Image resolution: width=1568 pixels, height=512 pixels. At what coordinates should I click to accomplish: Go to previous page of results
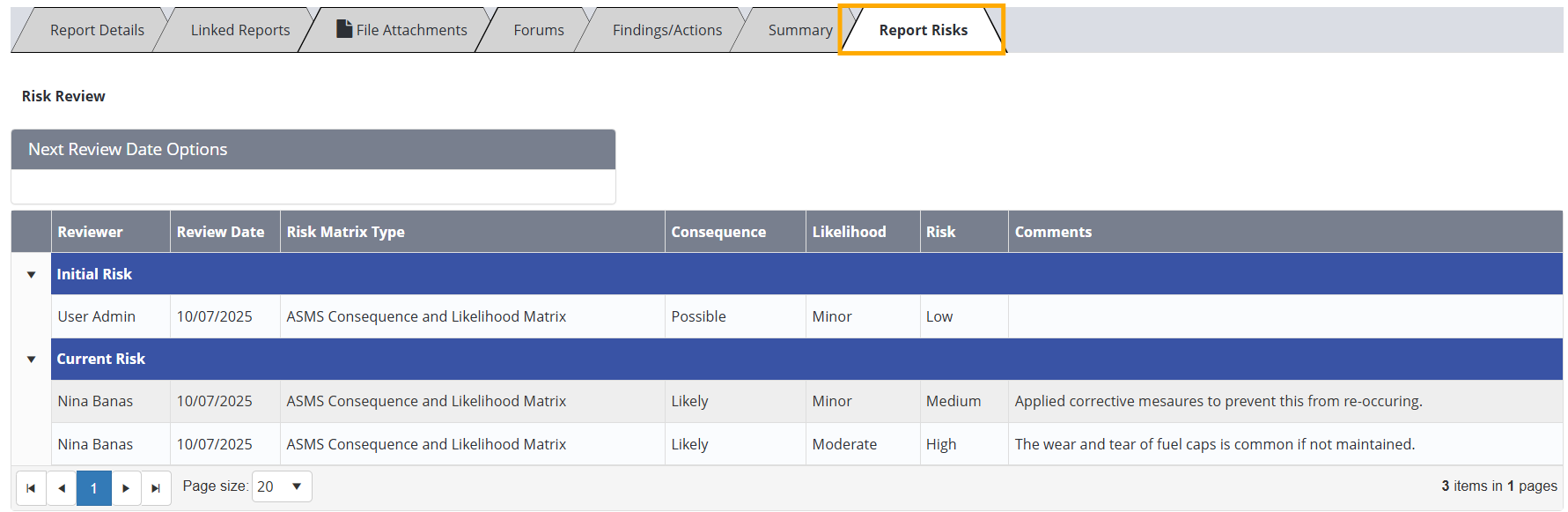tap(62, 488)
